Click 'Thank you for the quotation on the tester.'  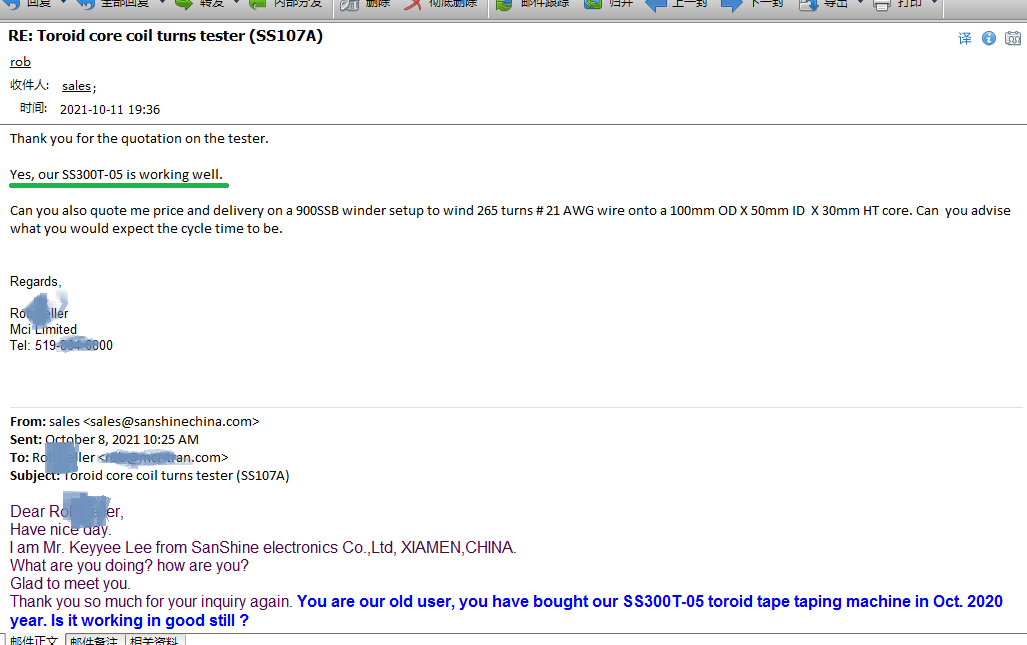pyautogui.click(x=139, y=138)
